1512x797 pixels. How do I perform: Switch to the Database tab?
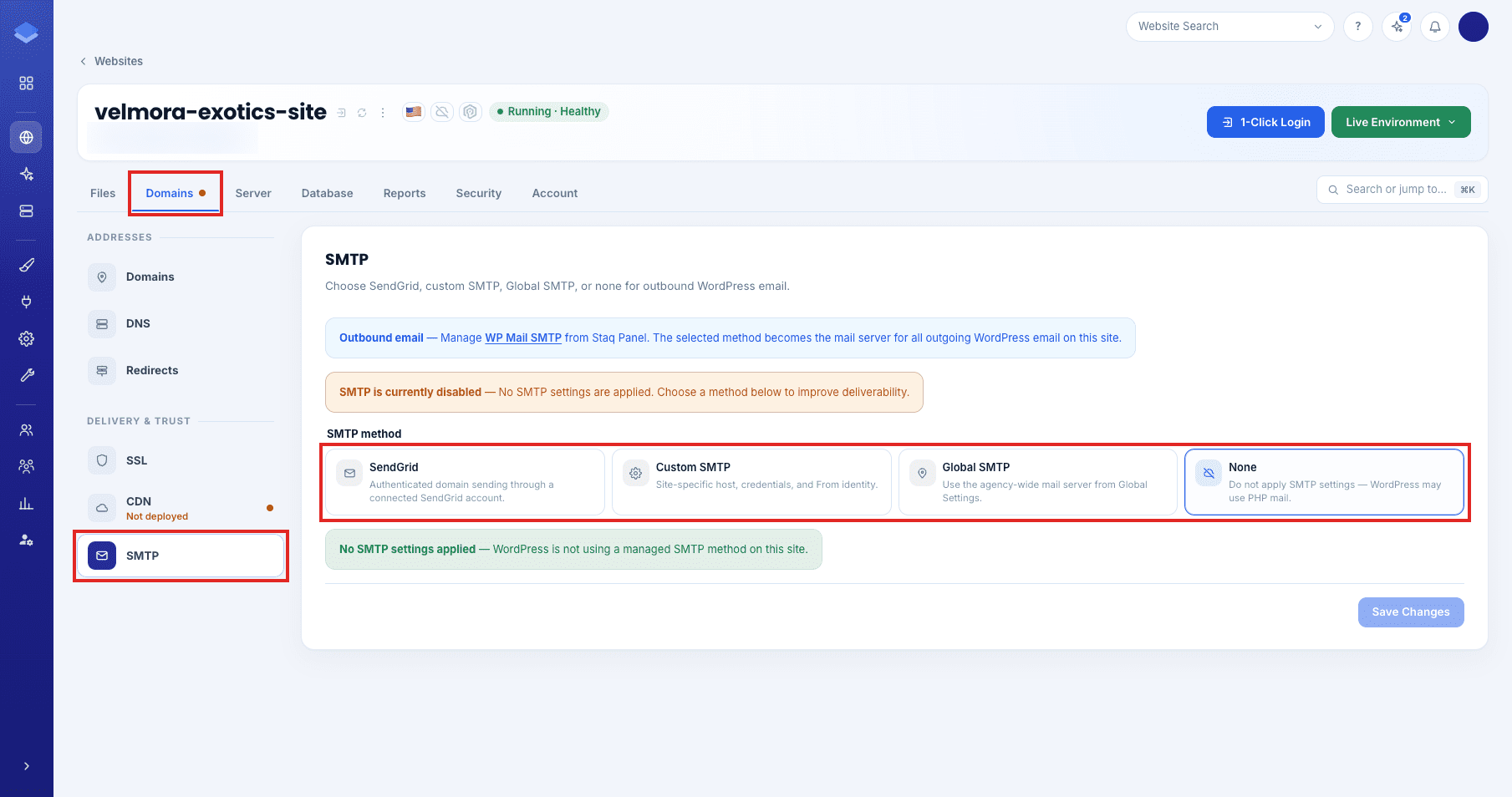[328, 193]
